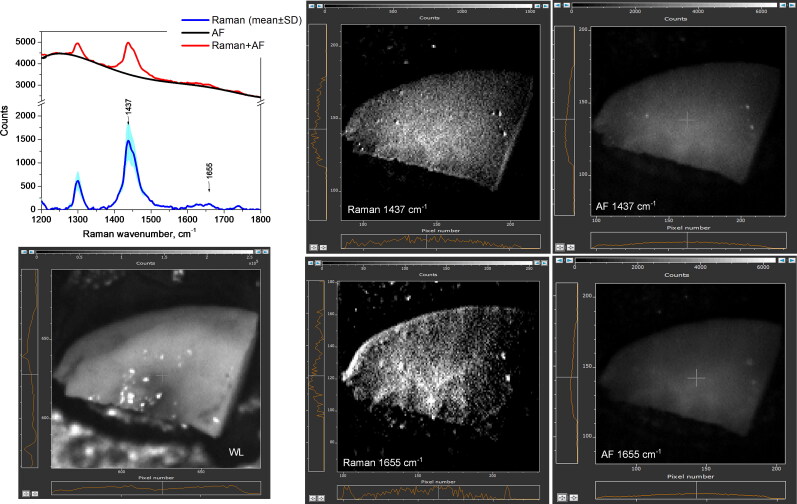Click the '1437' peak annotation on spectrum

pos(128,109)
